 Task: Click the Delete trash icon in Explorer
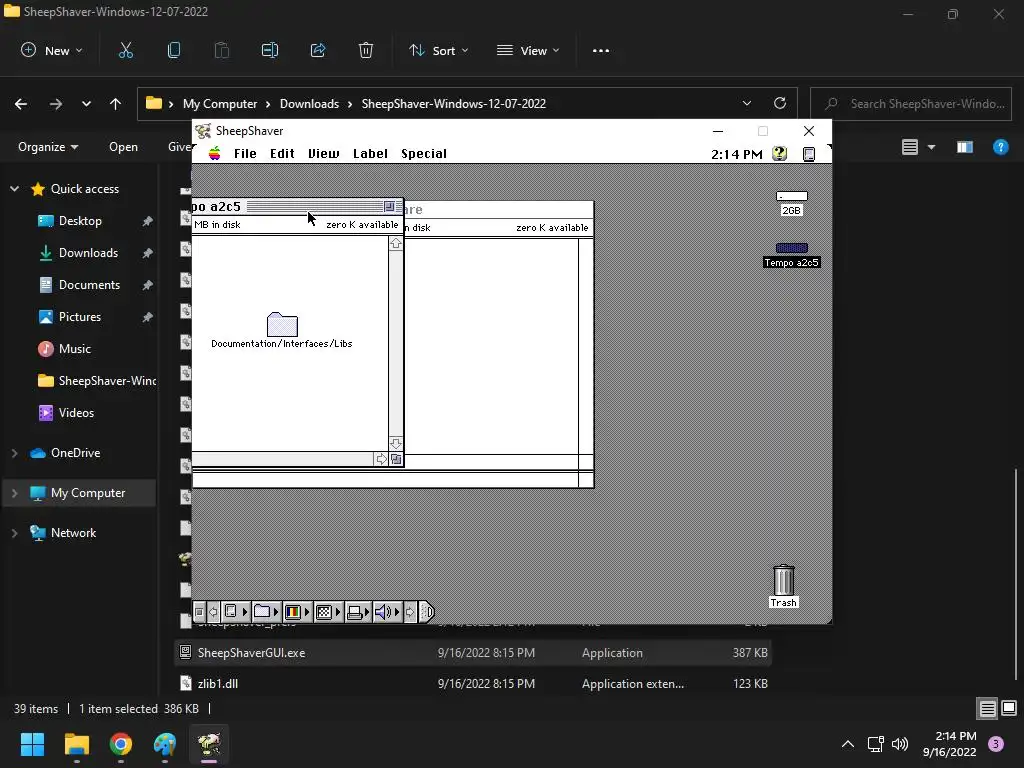point(366,50)
